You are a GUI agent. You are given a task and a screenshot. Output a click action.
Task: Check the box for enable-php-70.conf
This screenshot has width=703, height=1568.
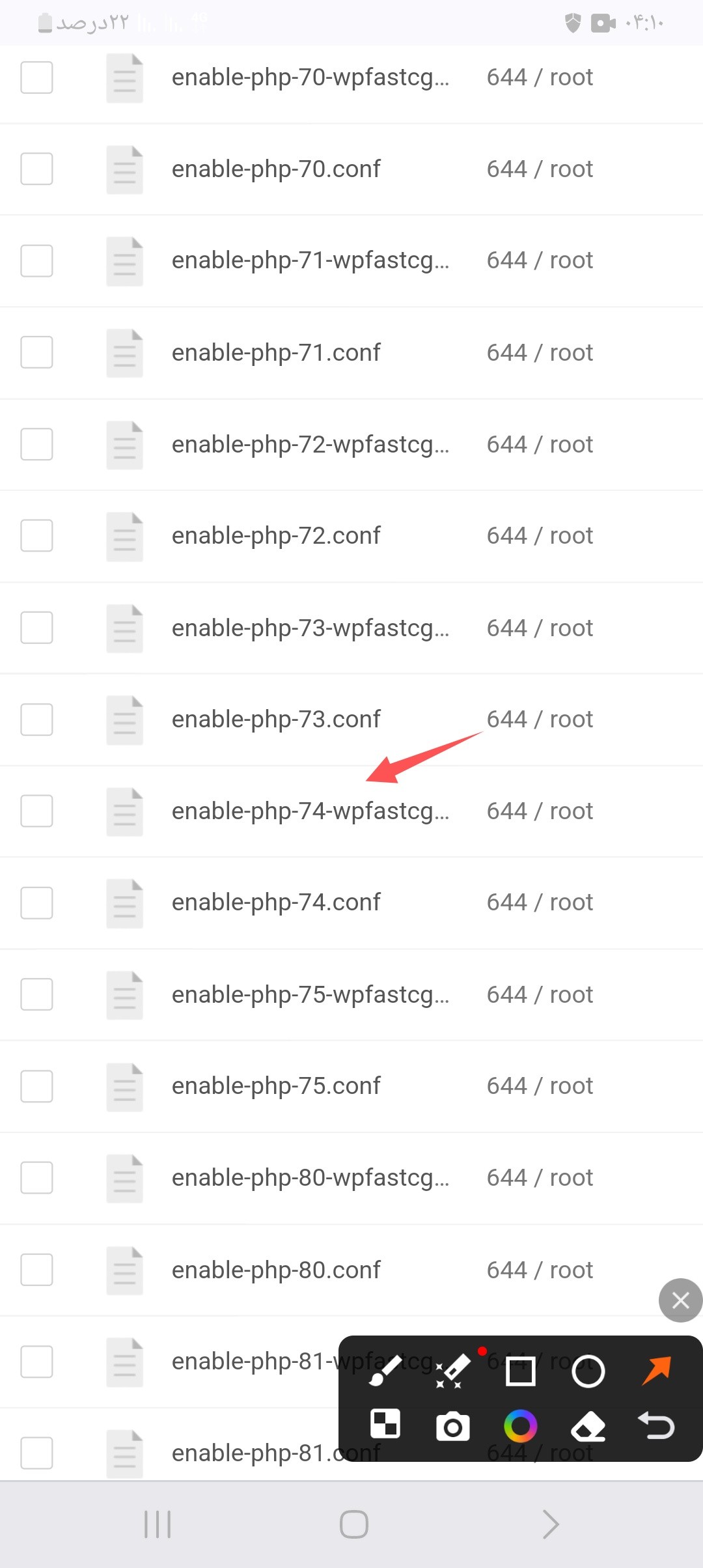(36, 169)
